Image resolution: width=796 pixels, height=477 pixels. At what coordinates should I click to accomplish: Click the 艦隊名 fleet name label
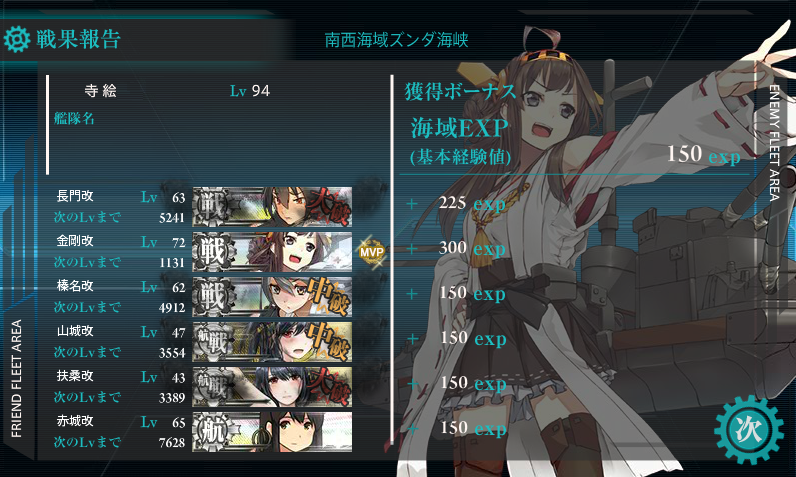74,119
